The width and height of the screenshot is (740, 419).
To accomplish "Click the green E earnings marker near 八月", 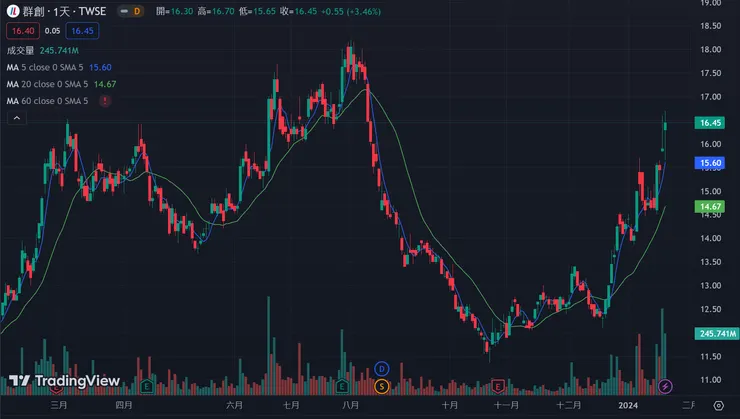I will pyautogui.click(x=342, y=387).
